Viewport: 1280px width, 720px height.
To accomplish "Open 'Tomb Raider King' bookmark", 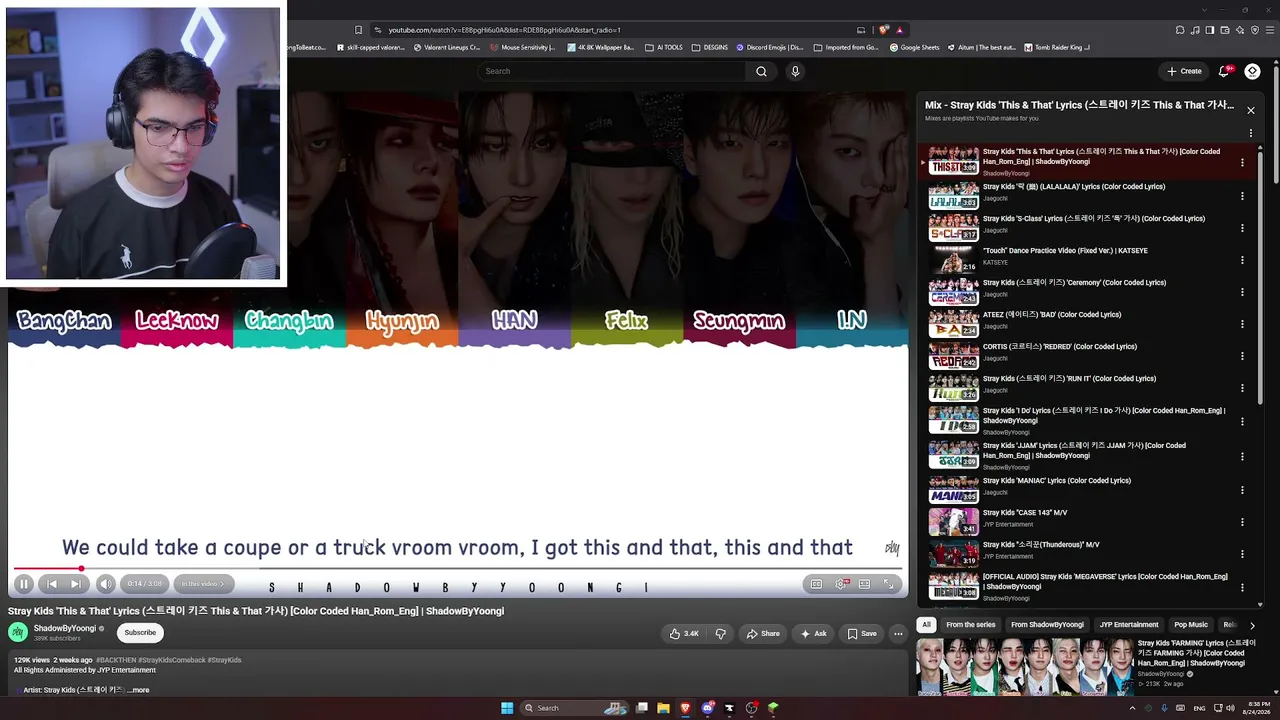I will [1056, 47].
